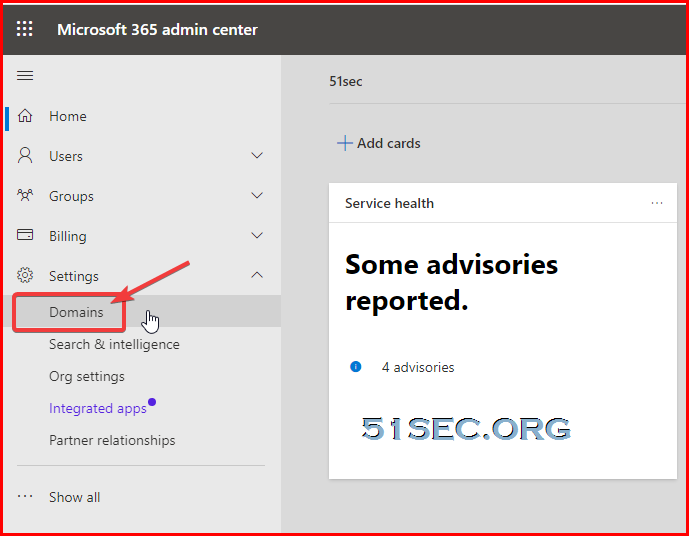Open Org settings
Image resolution: width=689 pixels, height=536 pixels.
[x=87, y=376]
